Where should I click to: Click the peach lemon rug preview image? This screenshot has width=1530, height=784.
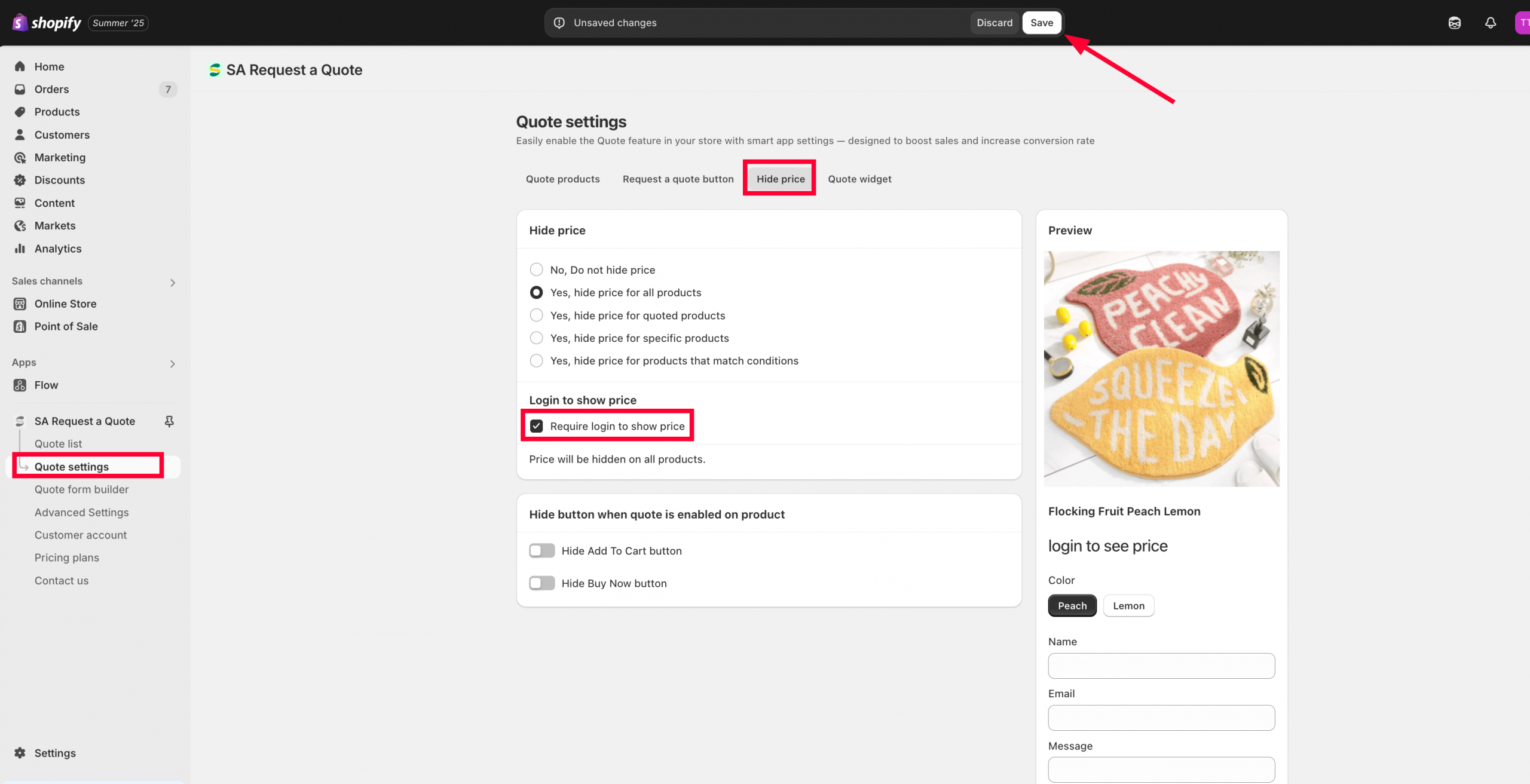click(1161, 369)
